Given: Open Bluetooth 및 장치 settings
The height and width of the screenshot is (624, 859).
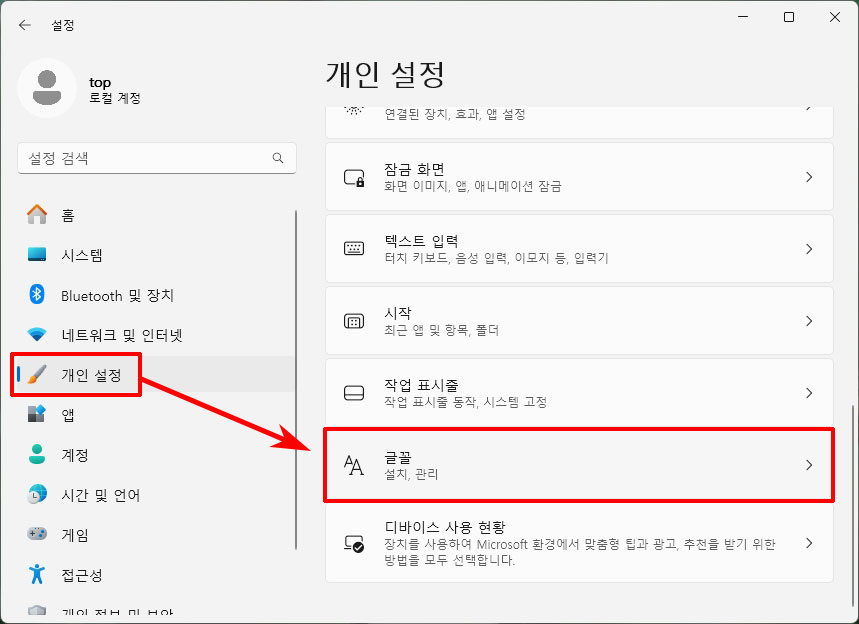Looking at the screenshot, I should tap(120, 295).
